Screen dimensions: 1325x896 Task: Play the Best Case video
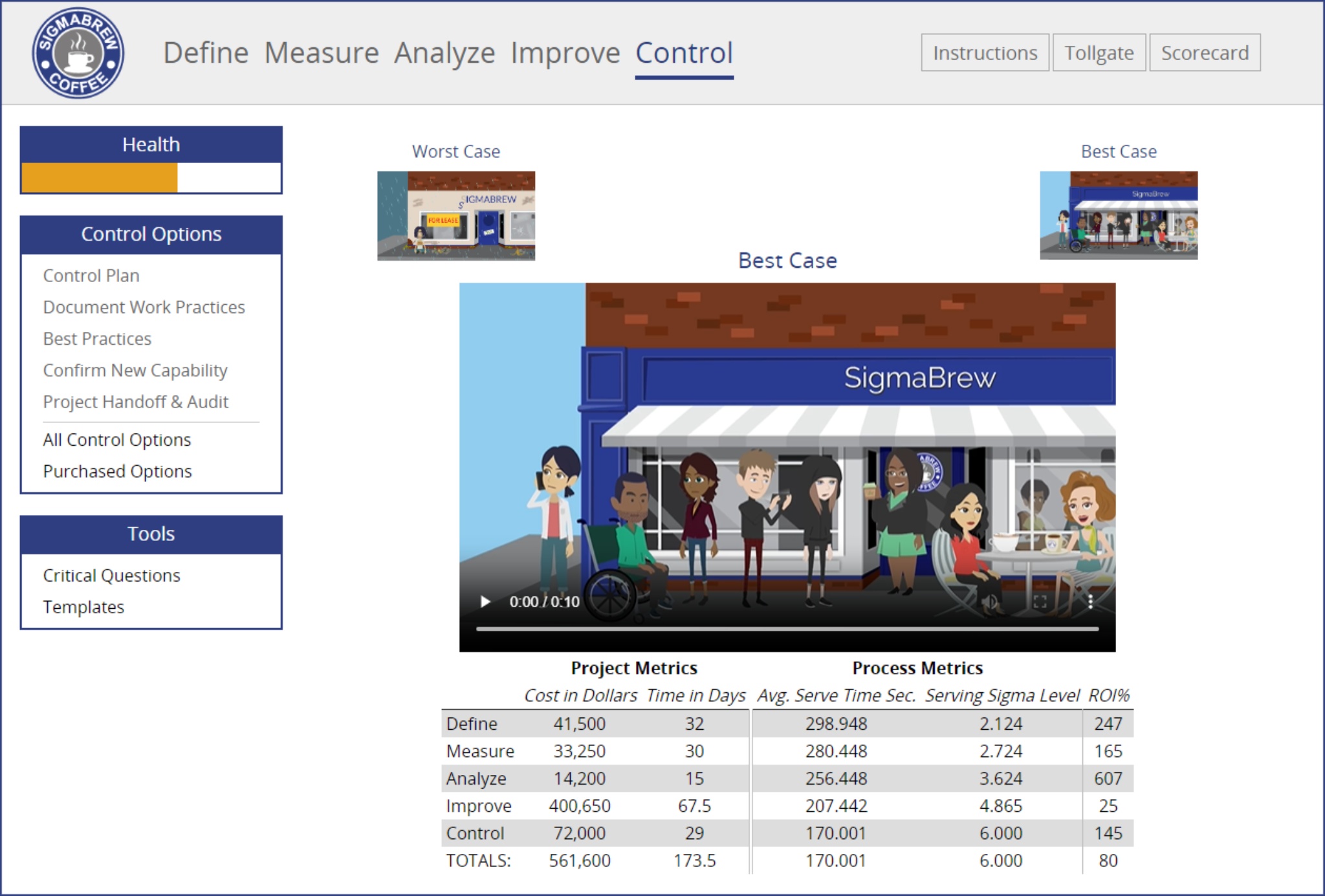point(485,602)
